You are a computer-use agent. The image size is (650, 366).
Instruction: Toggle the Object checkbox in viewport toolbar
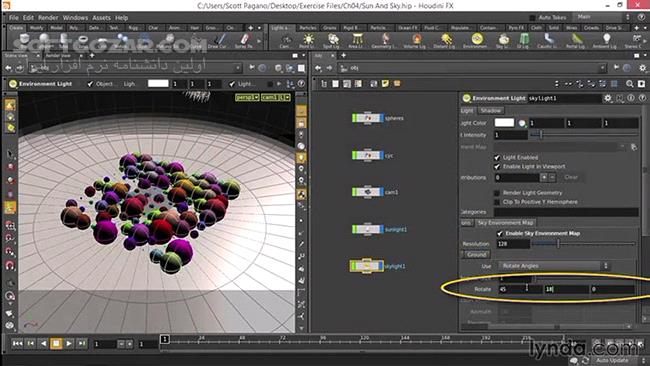tap(90, 84)
